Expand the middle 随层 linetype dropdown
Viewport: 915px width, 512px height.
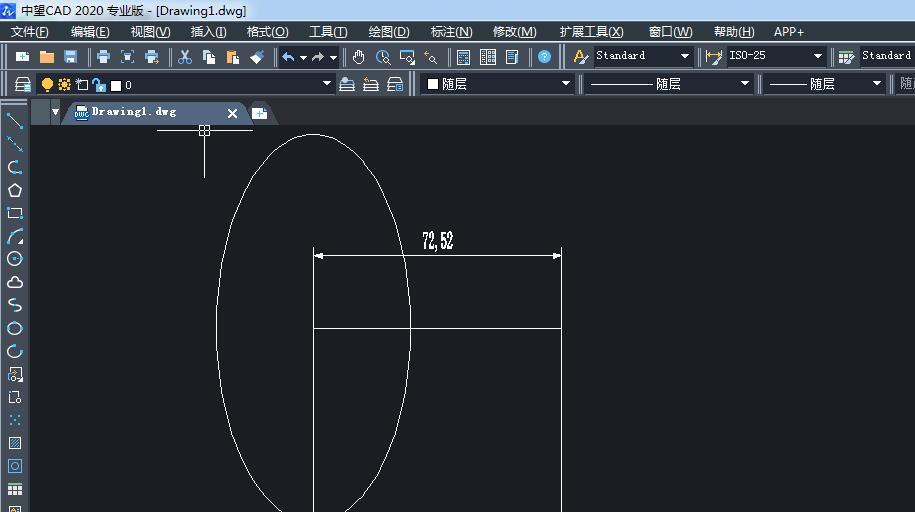(745, 84)
